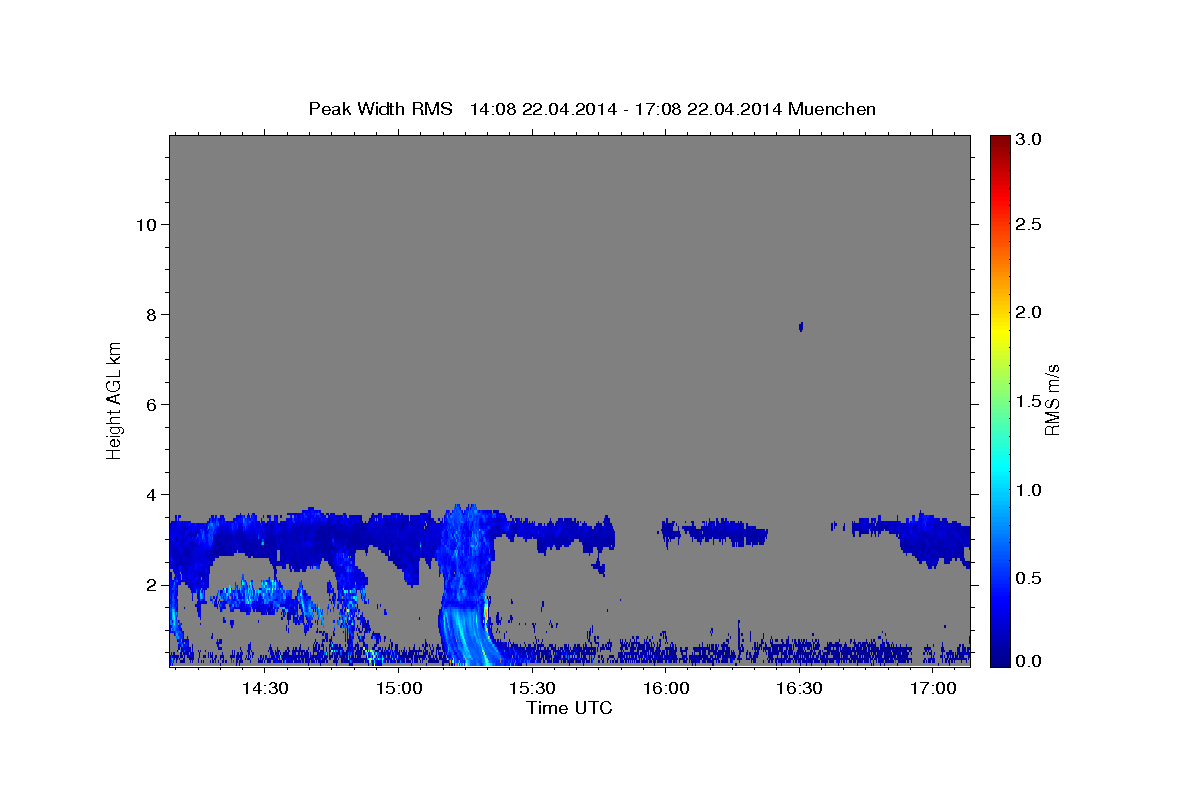
Task: Click the 14:30 time tick label
Action: coord(266,689)
